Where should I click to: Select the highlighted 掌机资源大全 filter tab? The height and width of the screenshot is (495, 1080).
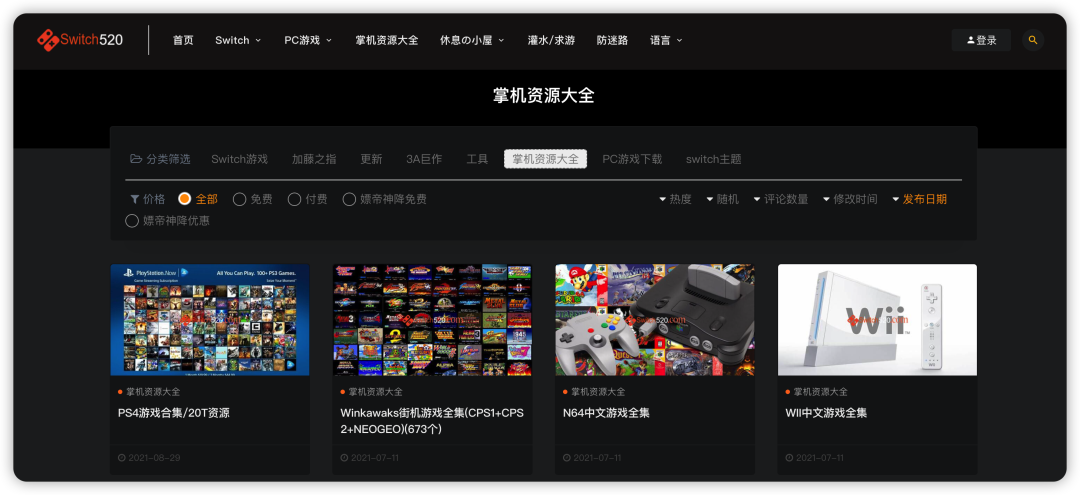coord(546,159)
